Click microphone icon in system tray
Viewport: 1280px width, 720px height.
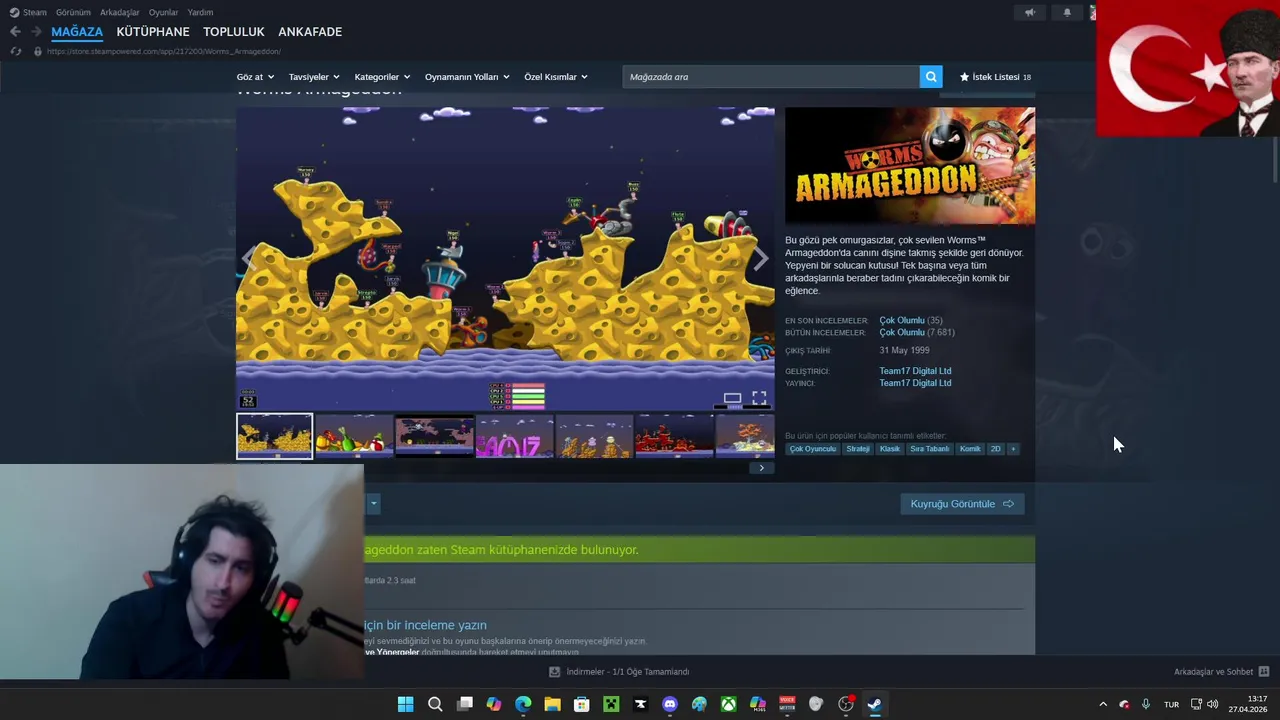pos(1146,704)
